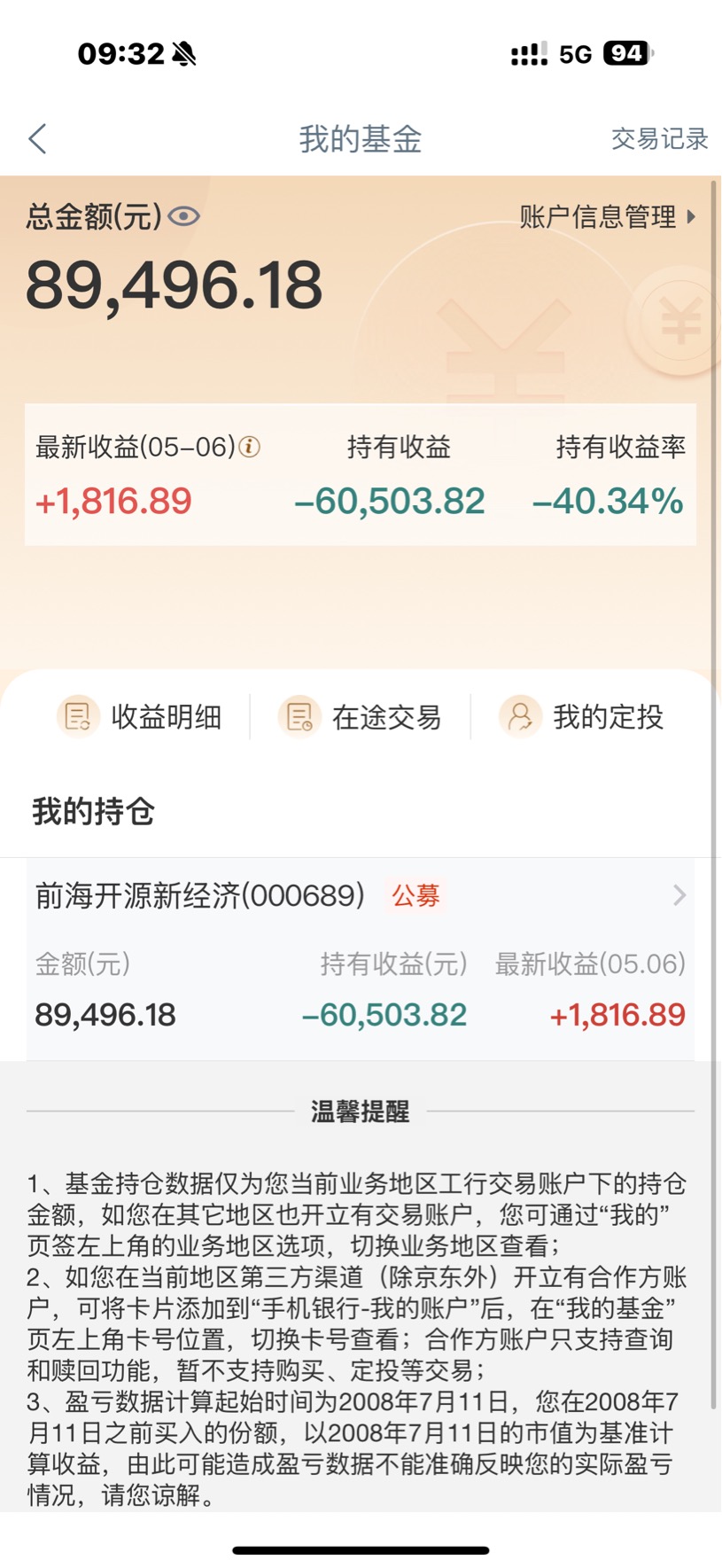Image resolution: width=722 pixels, height=1568 pixels.
Task: Tap the back arrow icon
Action: pyautogui.click(x=37, y=139)
